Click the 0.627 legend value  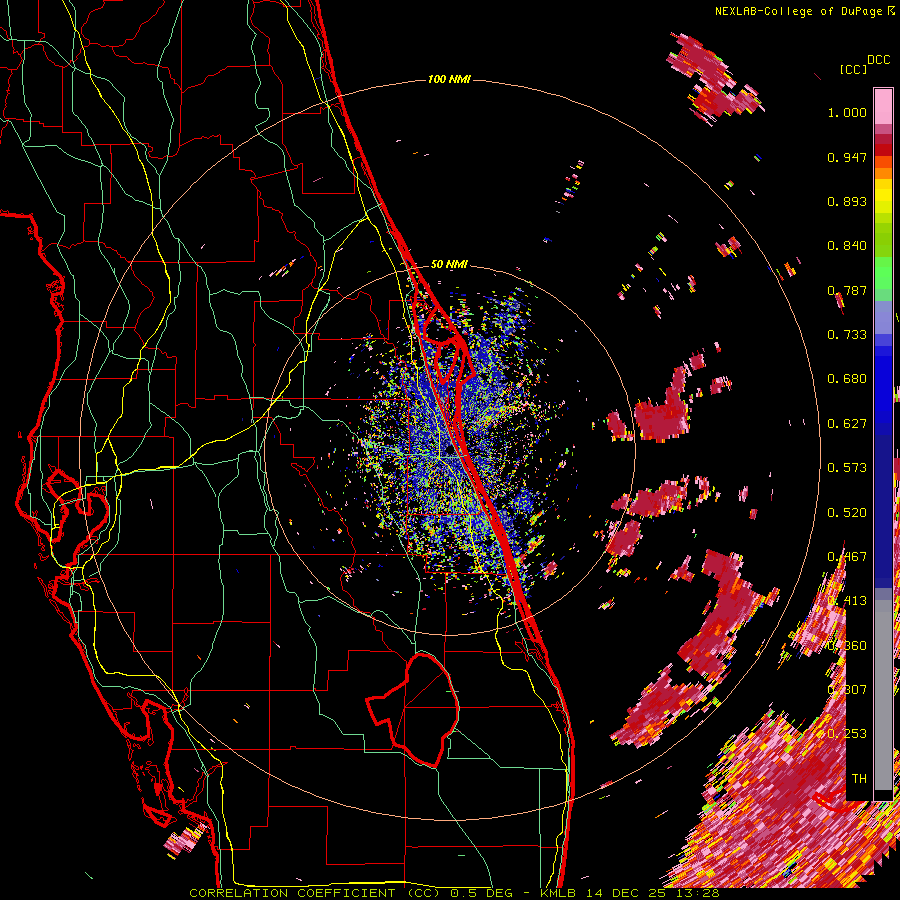847,424
